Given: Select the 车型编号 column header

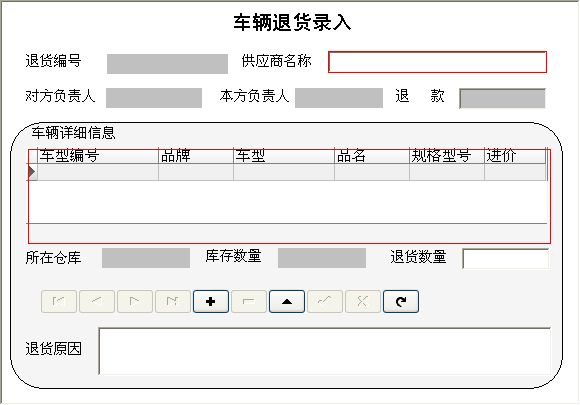Looking at the screenshot, I should point(98,156).
